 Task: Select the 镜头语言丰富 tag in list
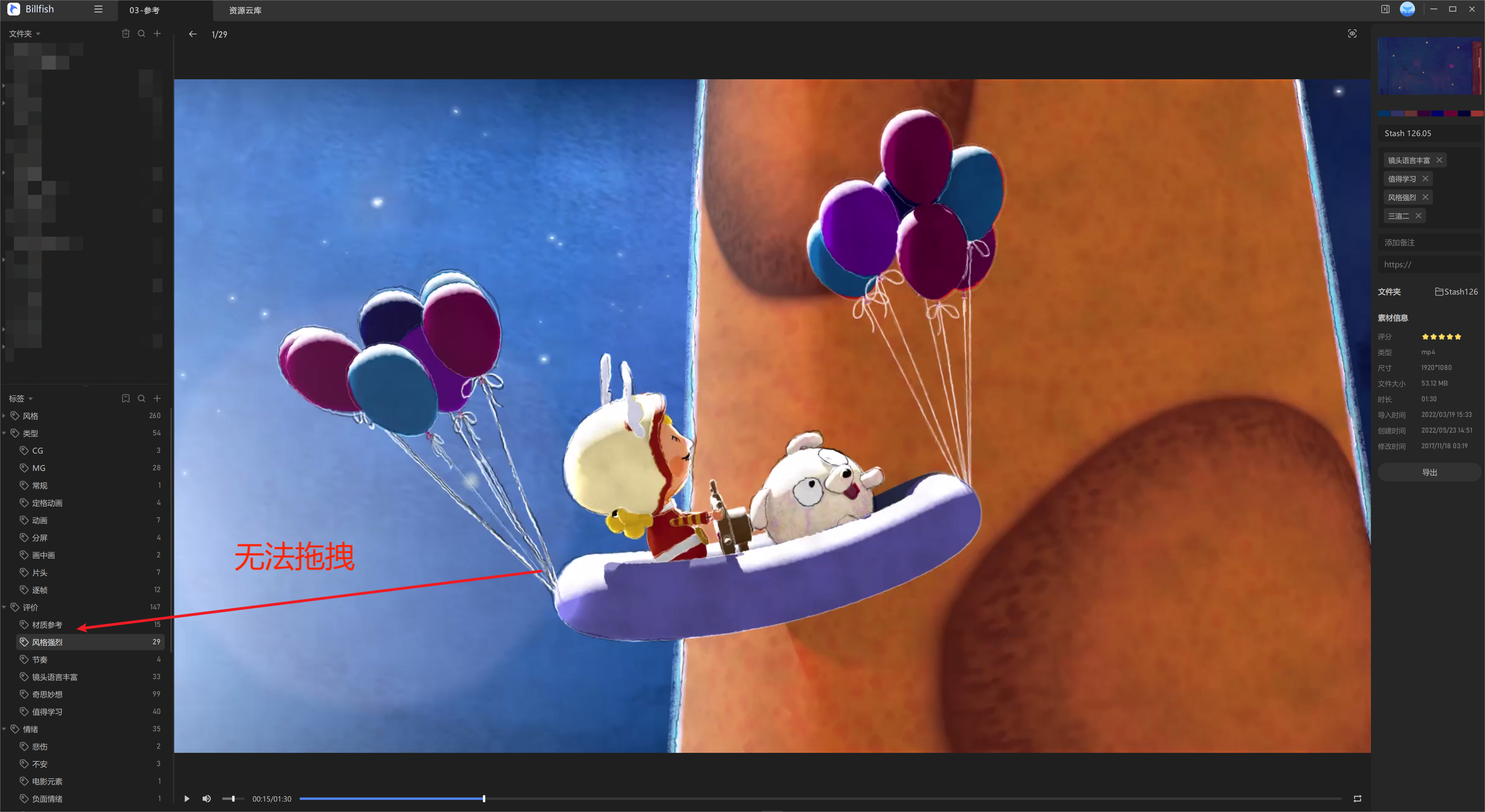(x=90, y=677)
